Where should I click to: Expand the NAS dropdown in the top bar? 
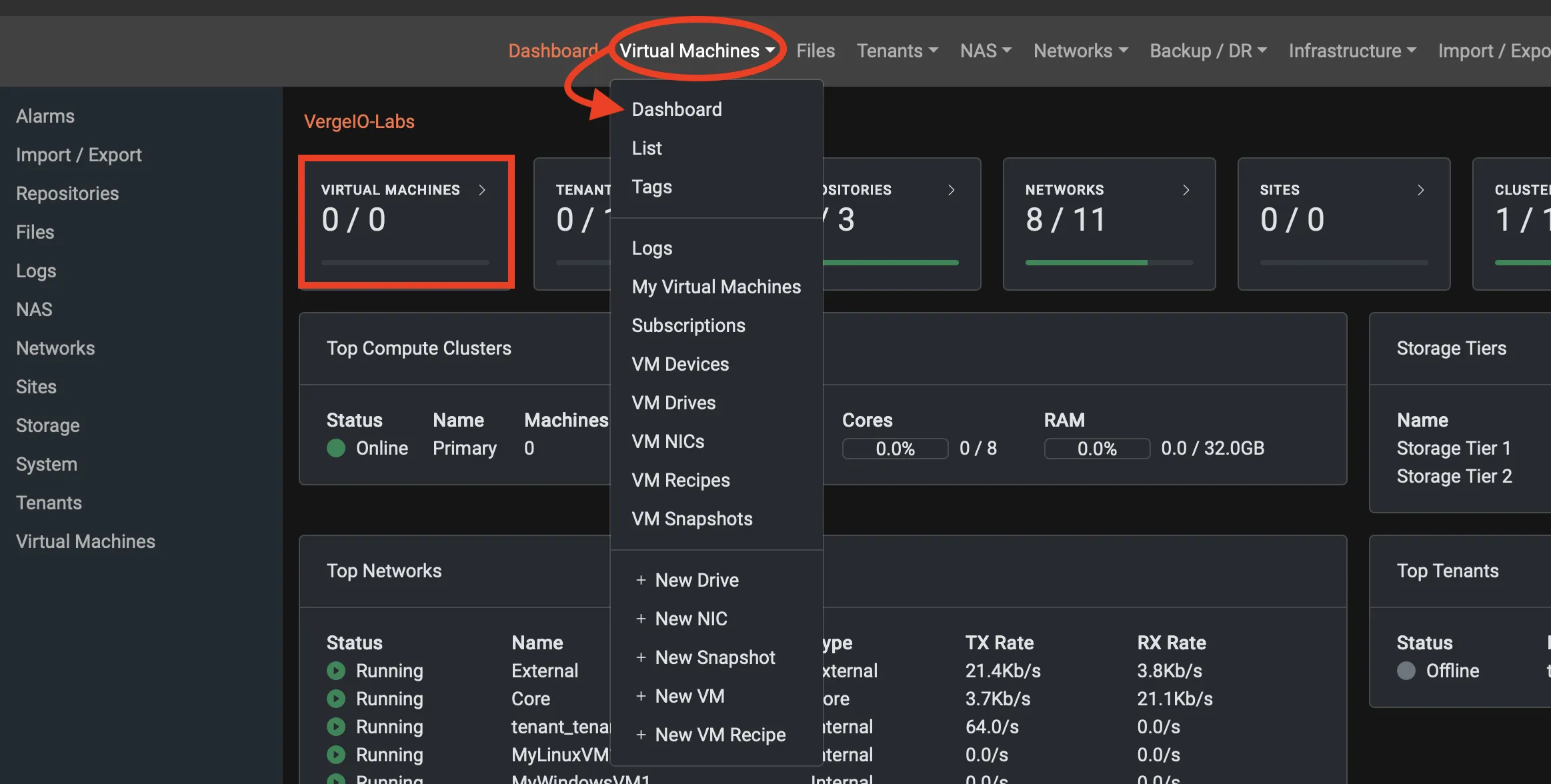[985, 50]
